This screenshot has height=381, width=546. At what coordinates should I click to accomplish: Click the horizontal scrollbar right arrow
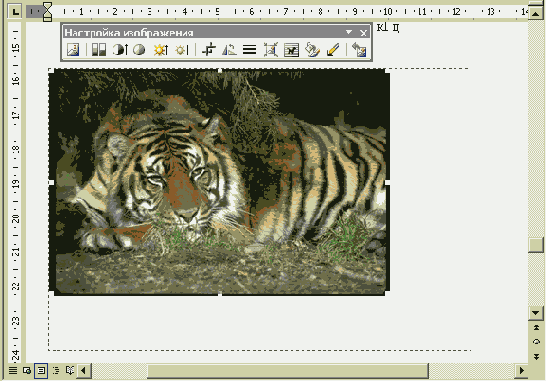point(521,371)
